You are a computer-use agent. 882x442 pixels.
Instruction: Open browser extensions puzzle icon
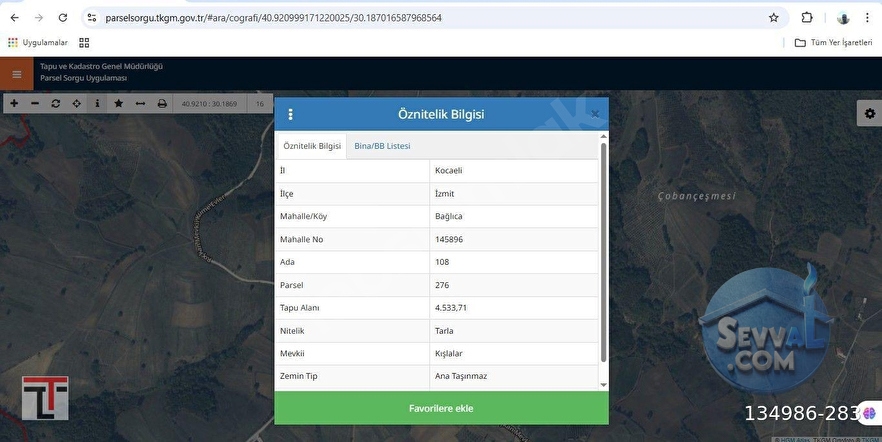pos(807,17)
